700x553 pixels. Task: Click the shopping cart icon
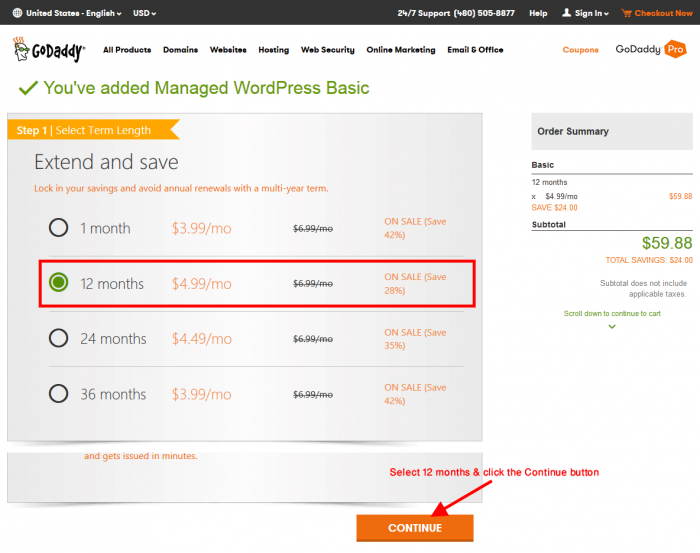pos(626,13)
